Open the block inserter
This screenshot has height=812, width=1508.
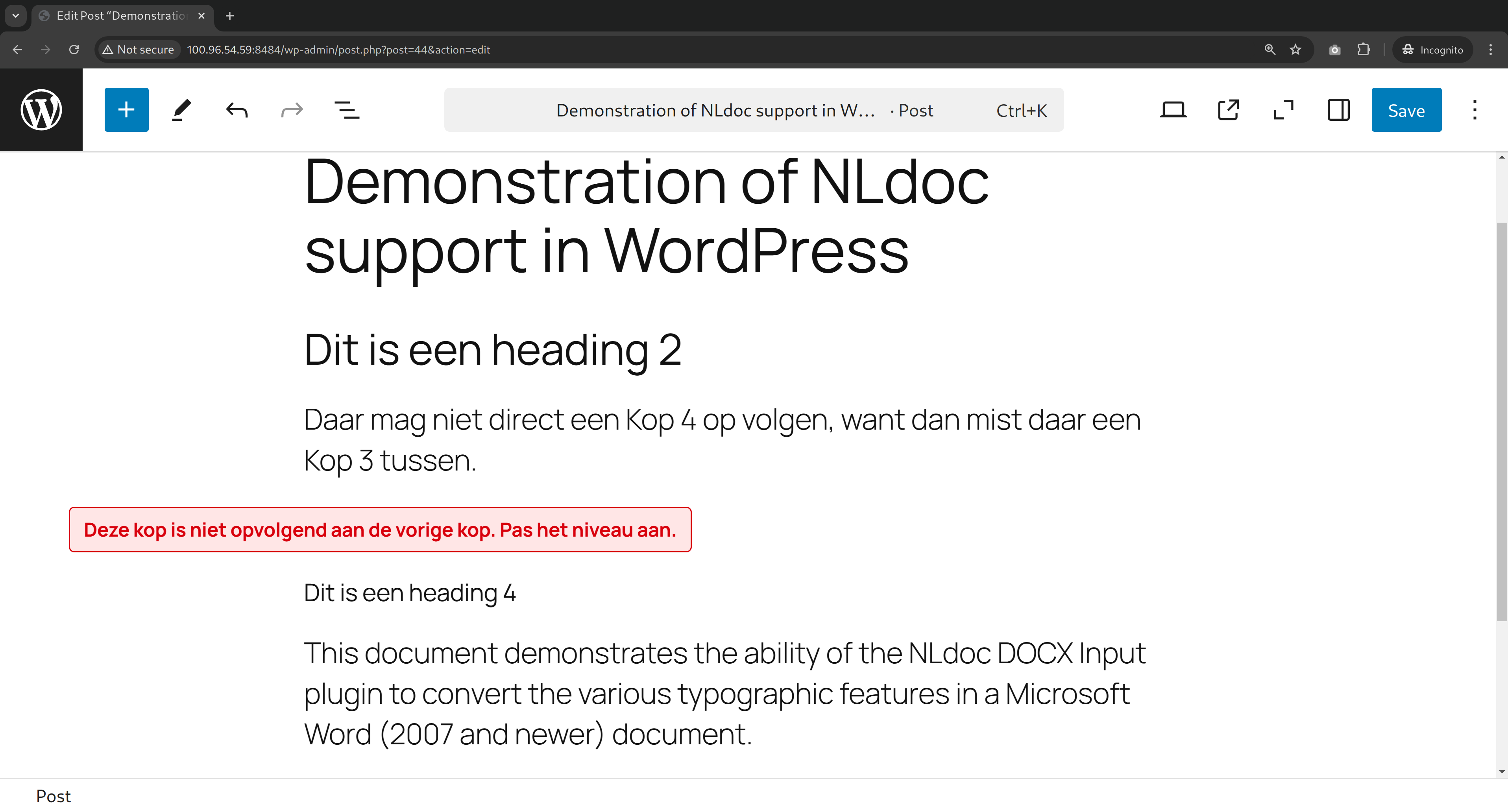(126, 109)
